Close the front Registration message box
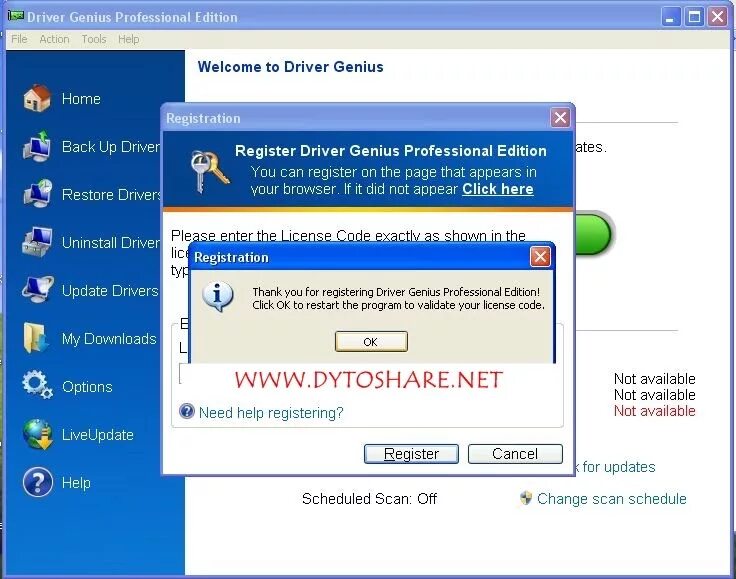This screenshot has height=579, width=736. pos(540,257)
